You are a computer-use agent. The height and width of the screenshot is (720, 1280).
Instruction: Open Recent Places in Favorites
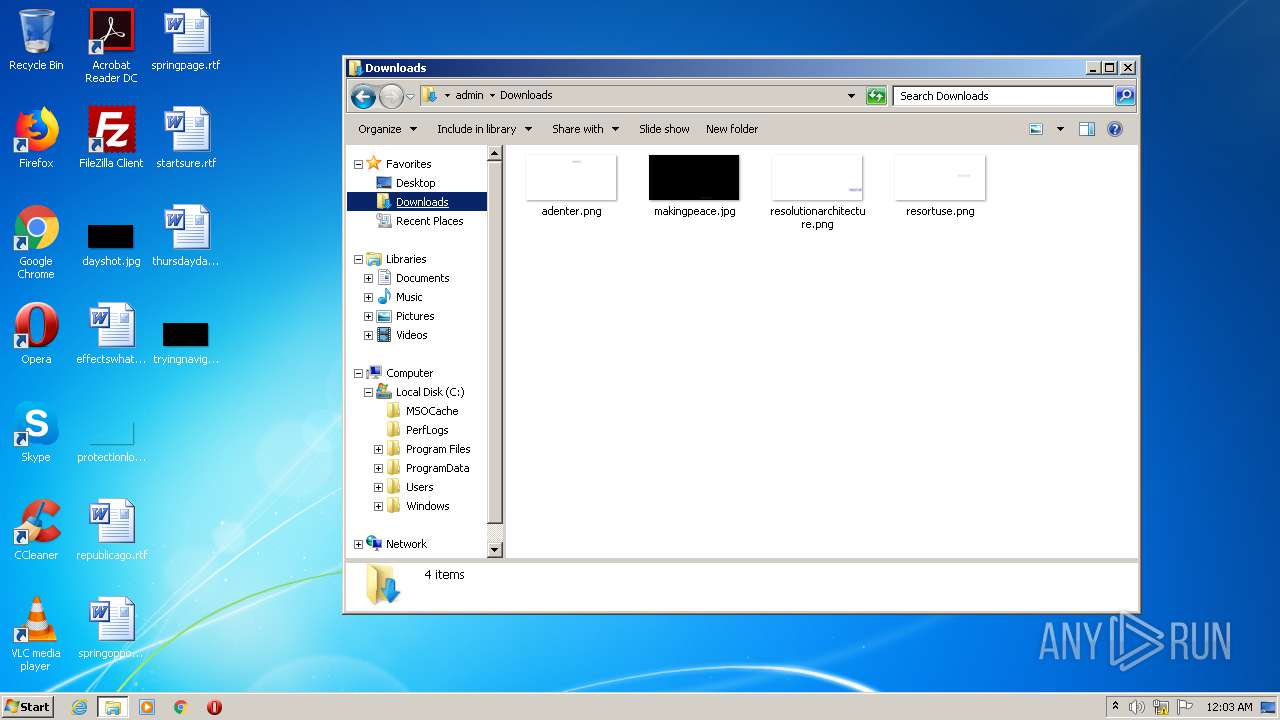click(429, 221)
